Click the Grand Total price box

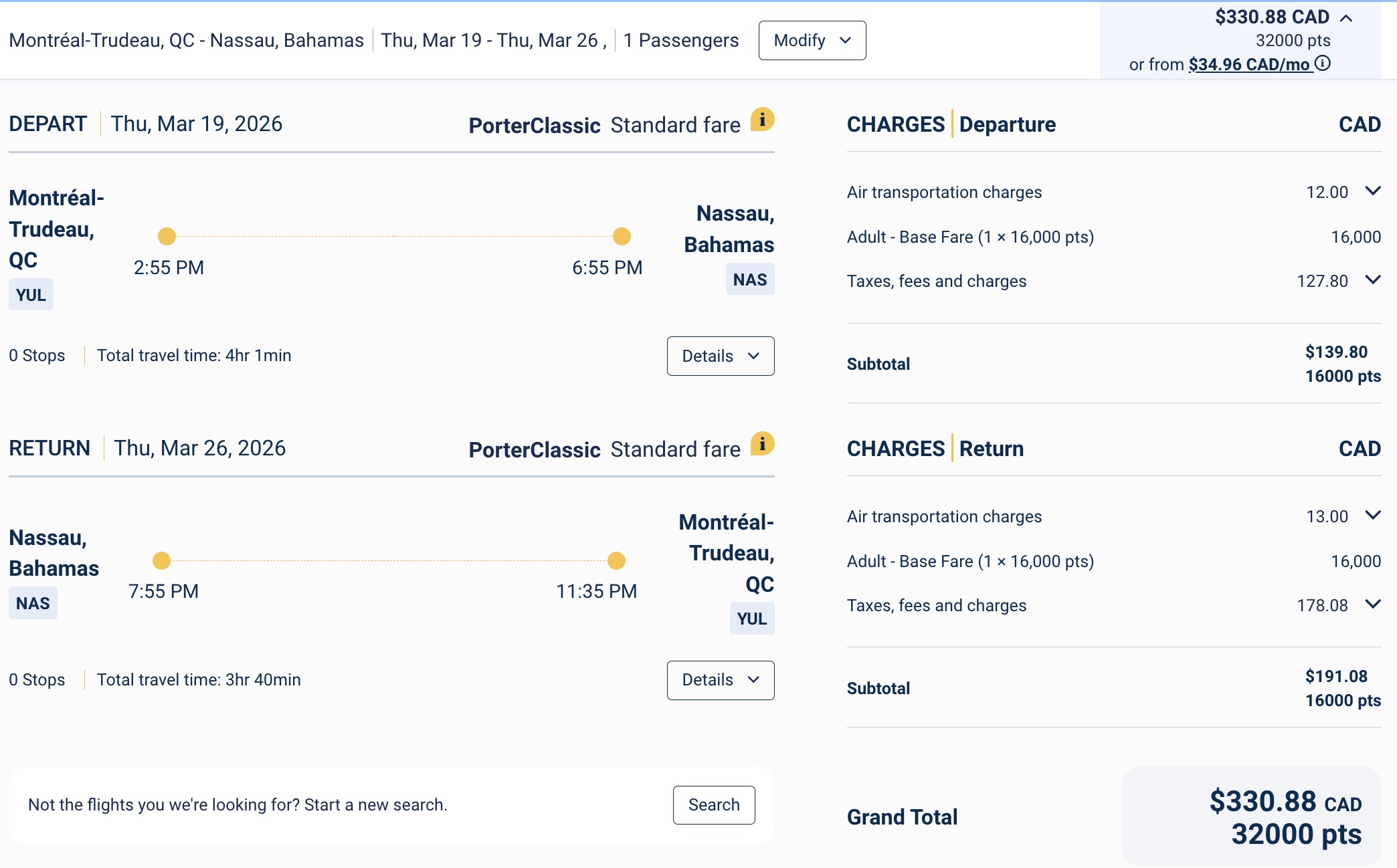point(1251,817)
